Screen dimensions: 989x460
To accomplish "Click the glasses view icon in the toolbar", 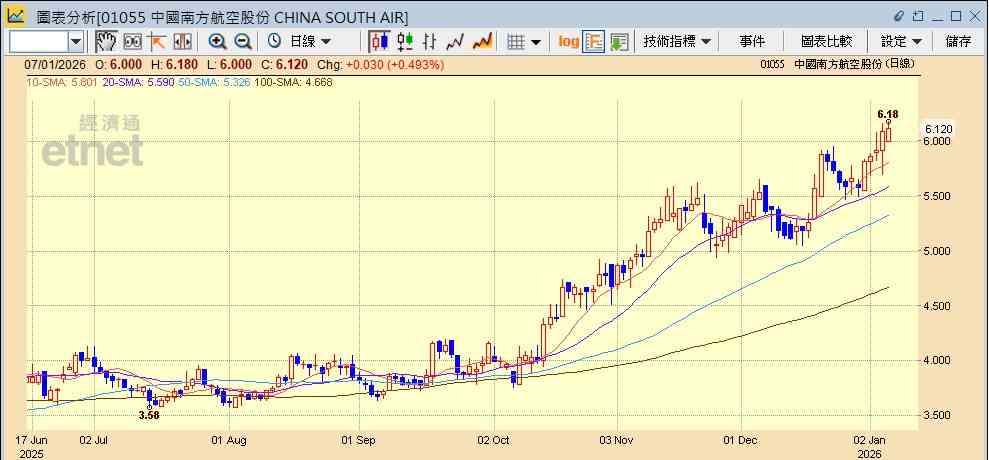I will [x=132, y=42].
